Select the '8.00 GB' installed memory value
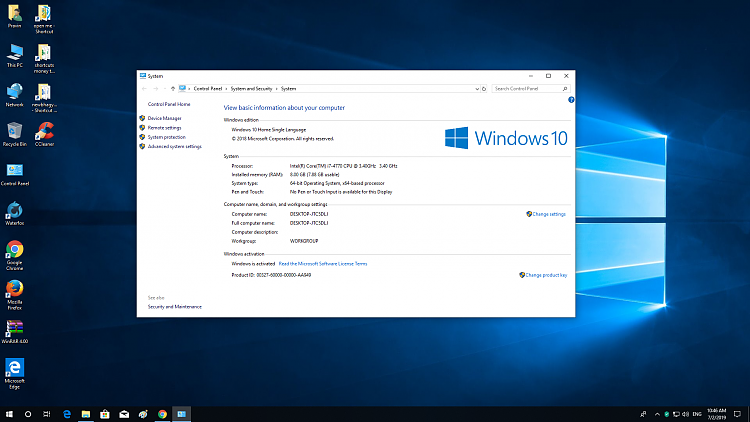 click(x=297, y=175)
